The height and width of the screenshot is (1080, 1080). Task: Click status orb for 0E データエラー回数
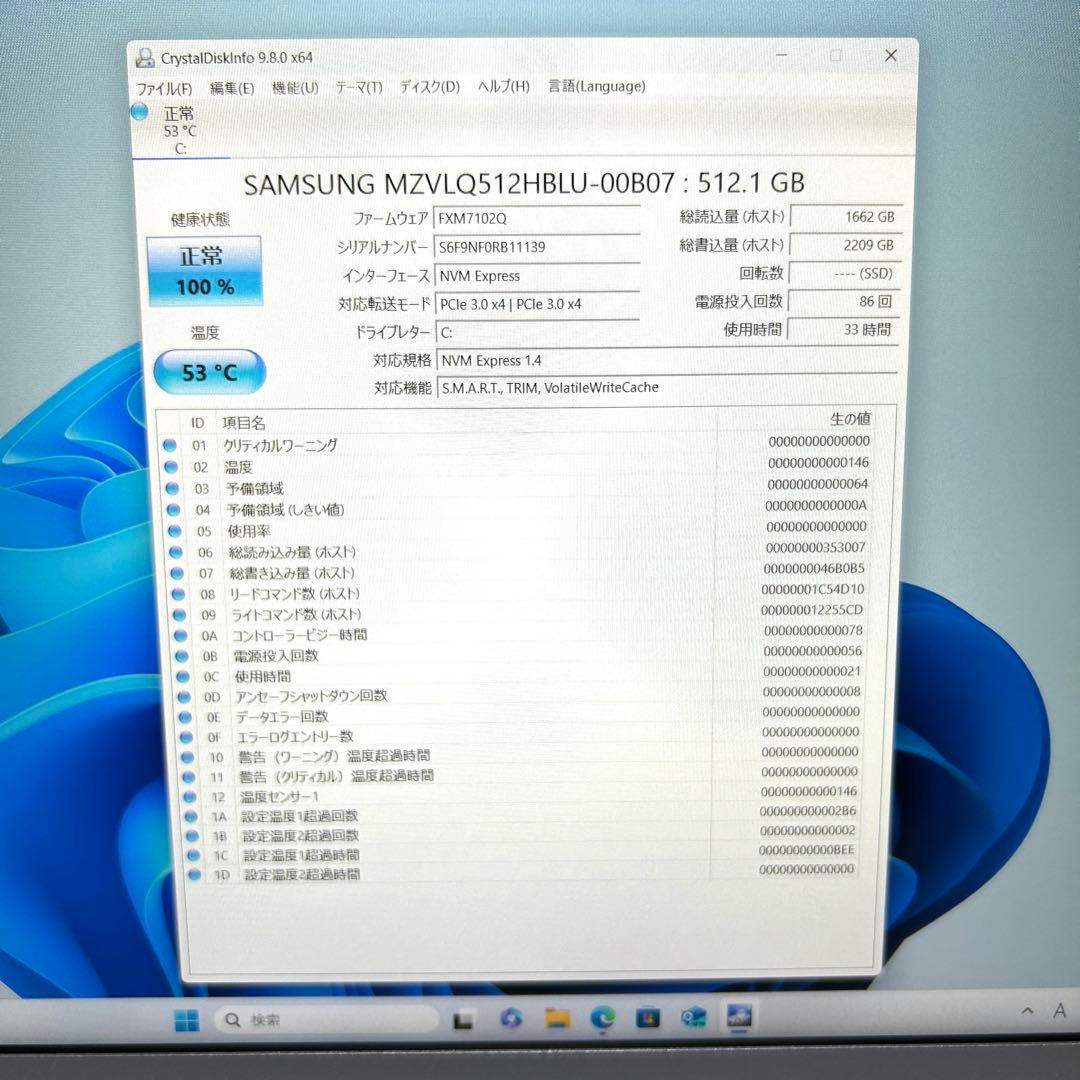pos(185,717)
